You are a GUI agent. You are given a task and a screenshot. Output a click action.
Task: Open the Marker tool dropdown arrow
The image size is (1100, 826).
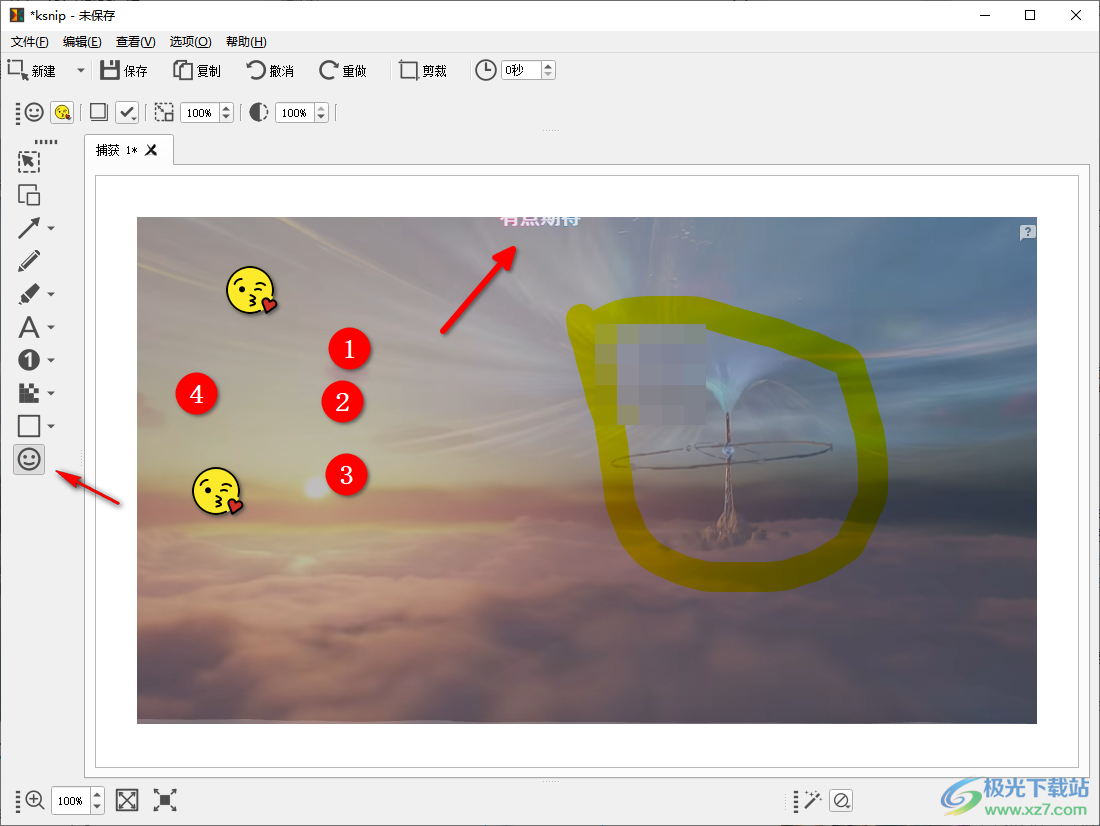coord(51,295)
